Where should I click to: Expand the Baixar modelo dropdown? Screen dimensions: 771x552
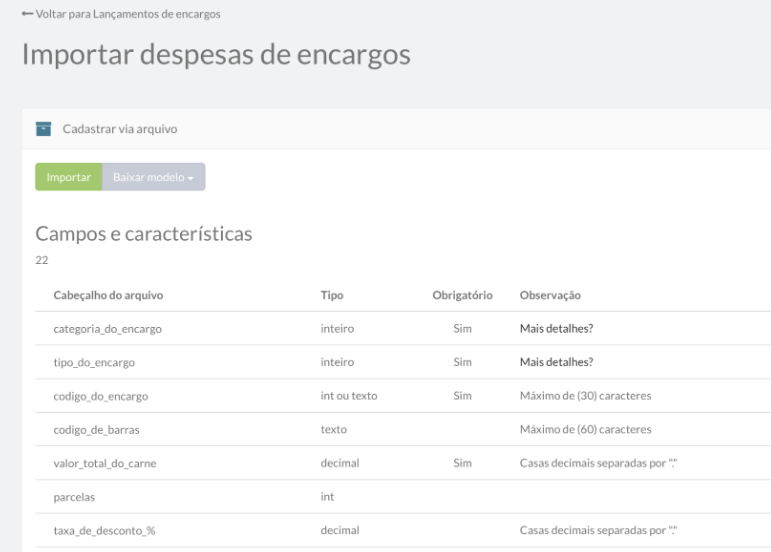click(154, 177)
